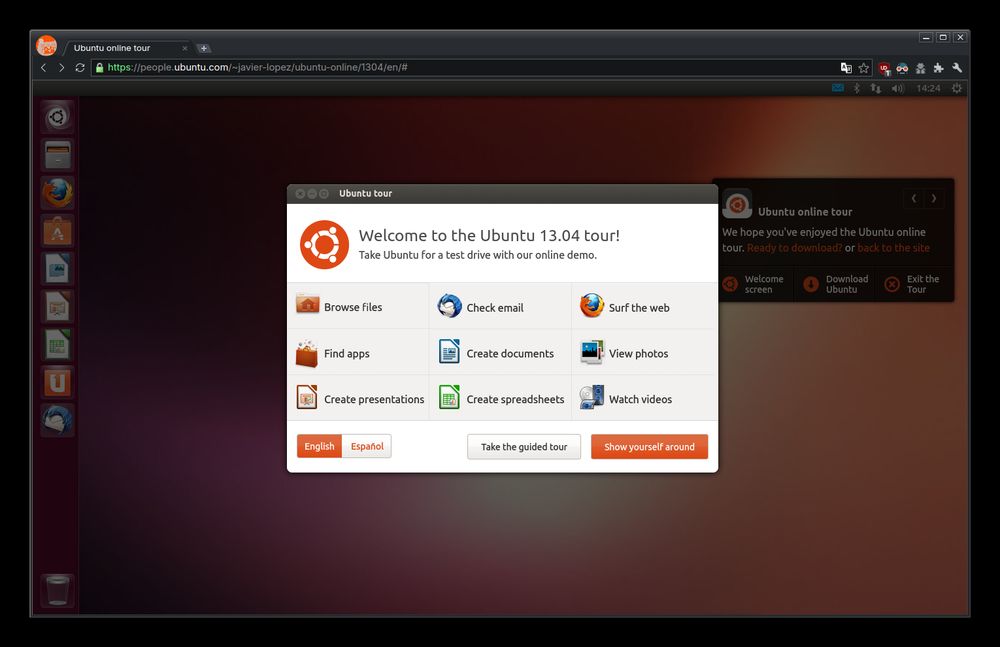Open LibreOffice Calc launcher icon
The height and width of the screenshot is (647, 1000).
pyautogui.click(x=57, y=345)
